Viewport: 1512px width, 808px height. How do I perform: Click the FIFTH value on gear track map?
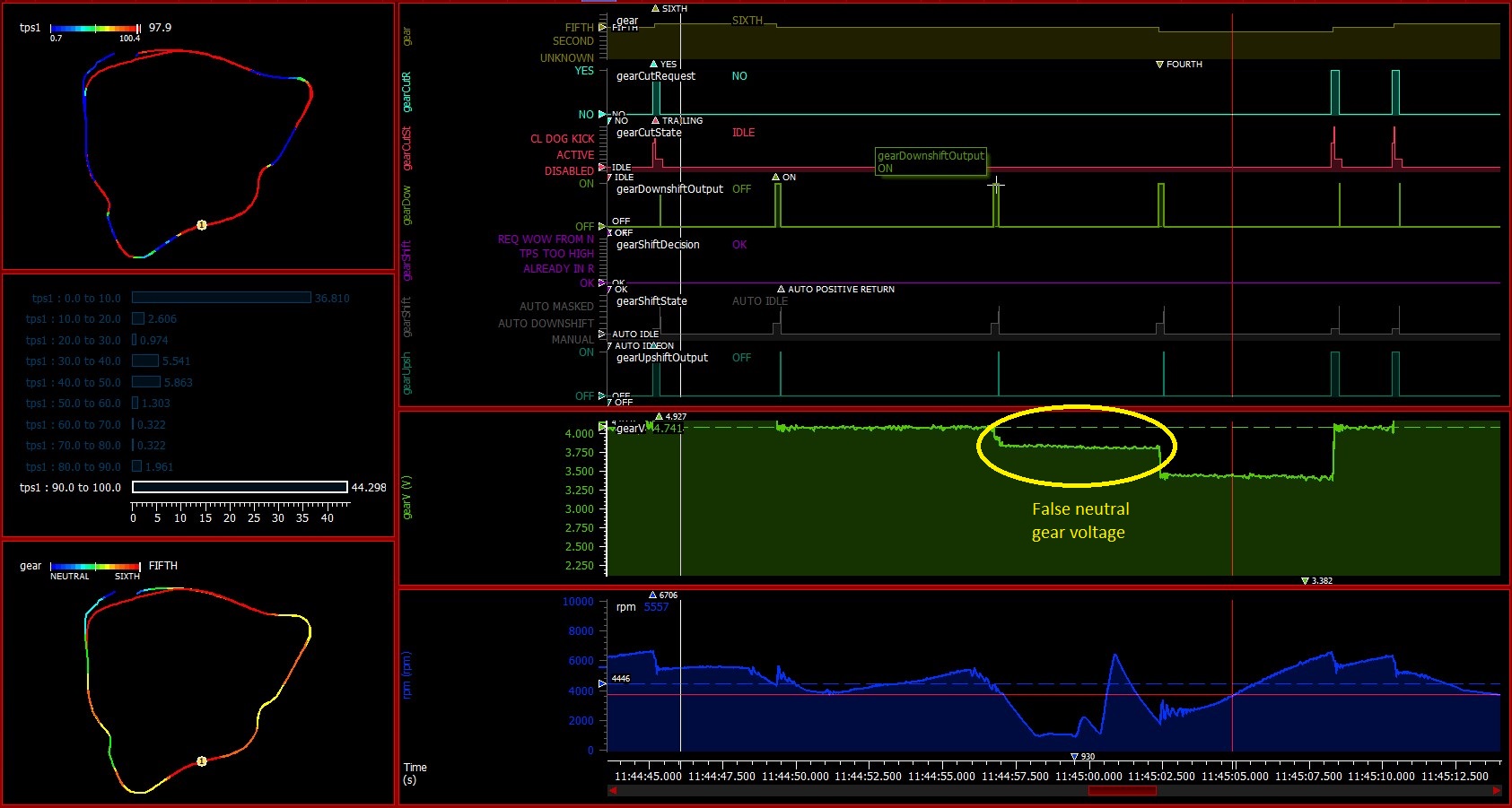pyautogui.click(x=163, y=566)
